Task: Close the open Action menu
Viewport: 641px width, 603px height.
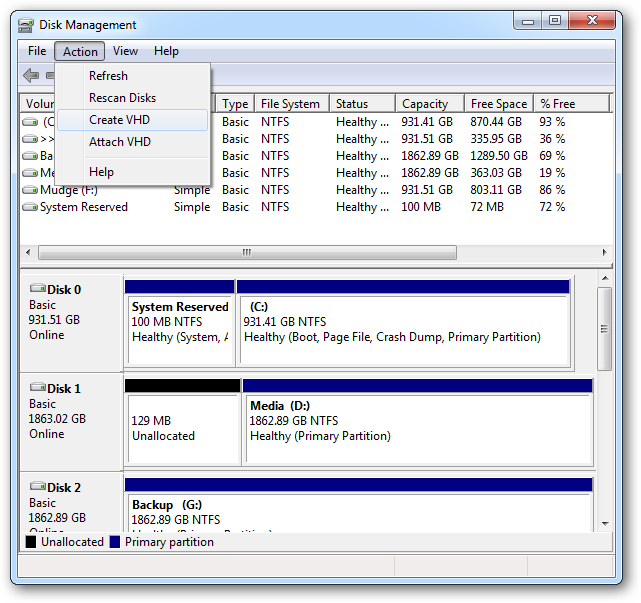Action: coord(80,52)
